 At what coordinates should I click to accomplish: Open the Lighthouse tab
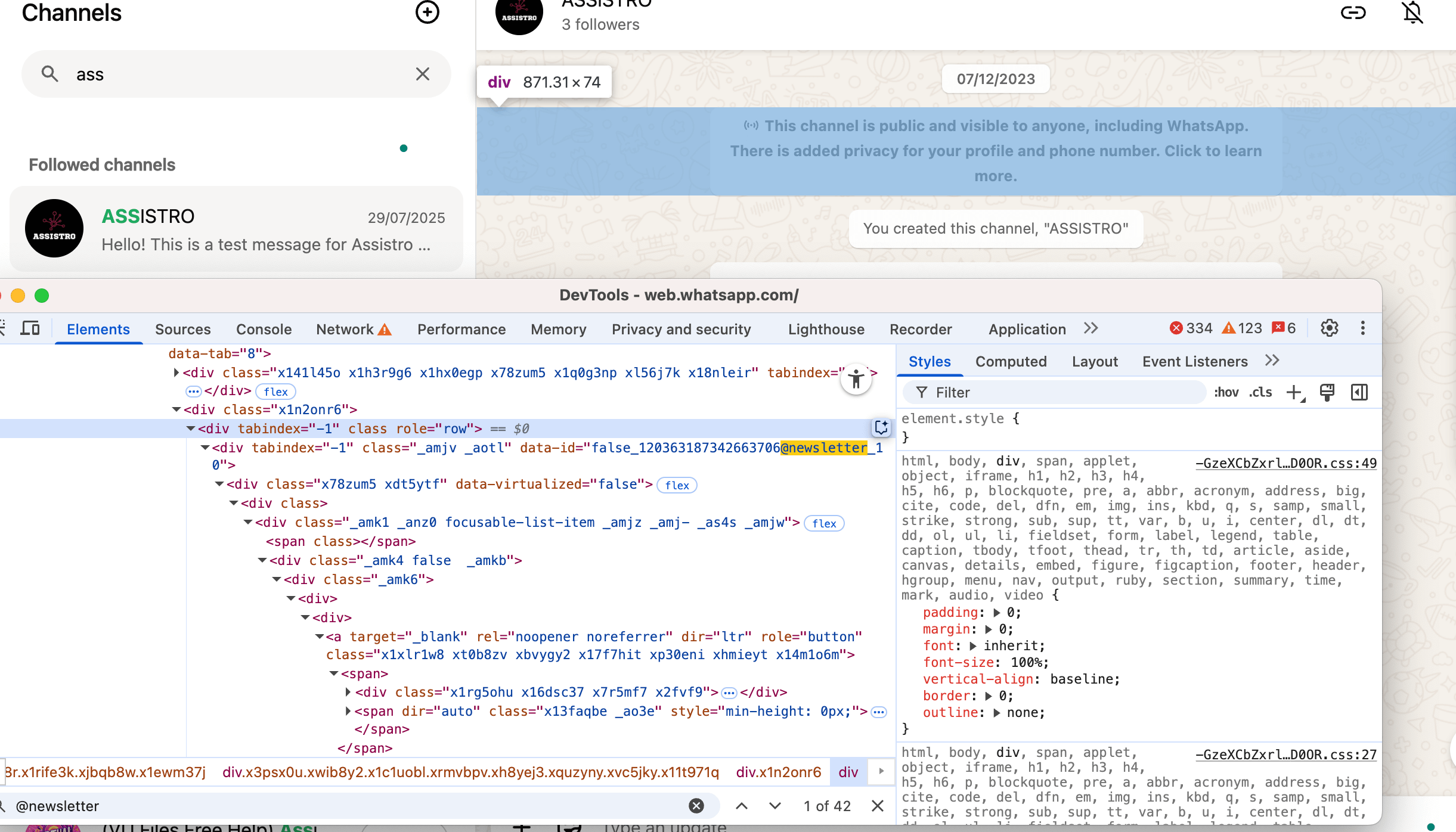826,329
